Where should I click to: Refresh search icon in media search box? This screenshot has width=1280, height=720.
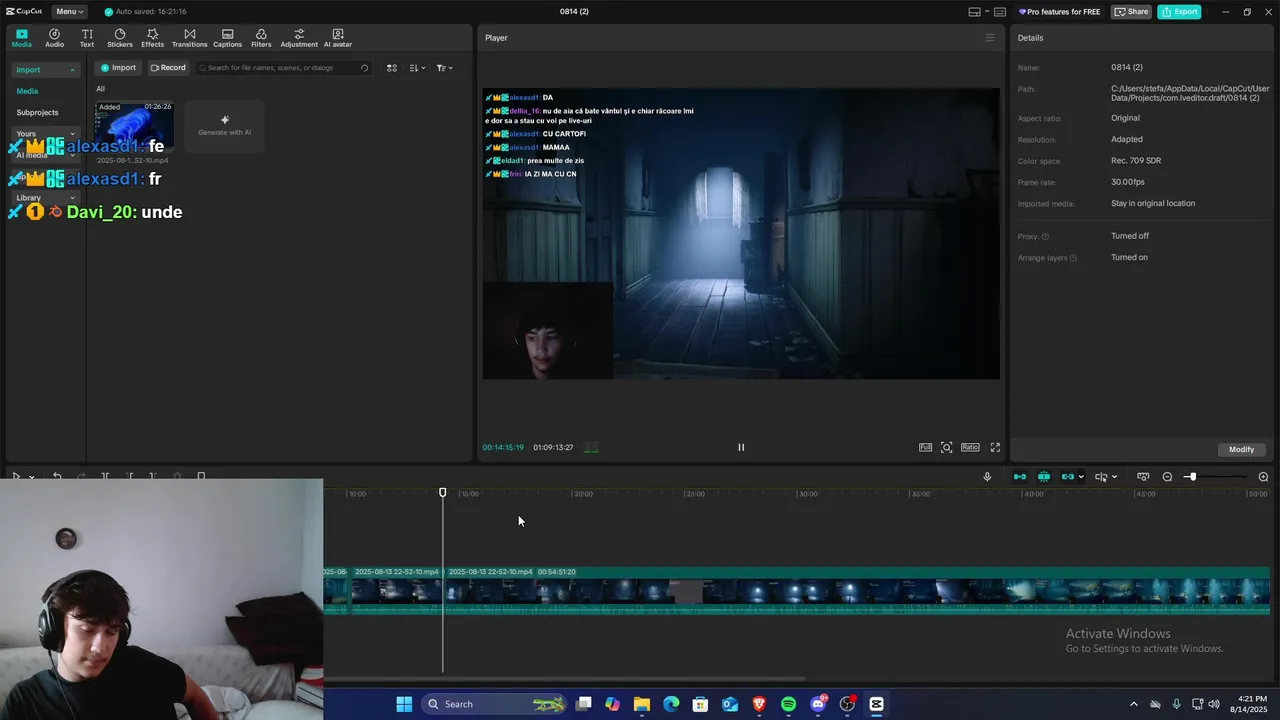click(x=364, y=68)
